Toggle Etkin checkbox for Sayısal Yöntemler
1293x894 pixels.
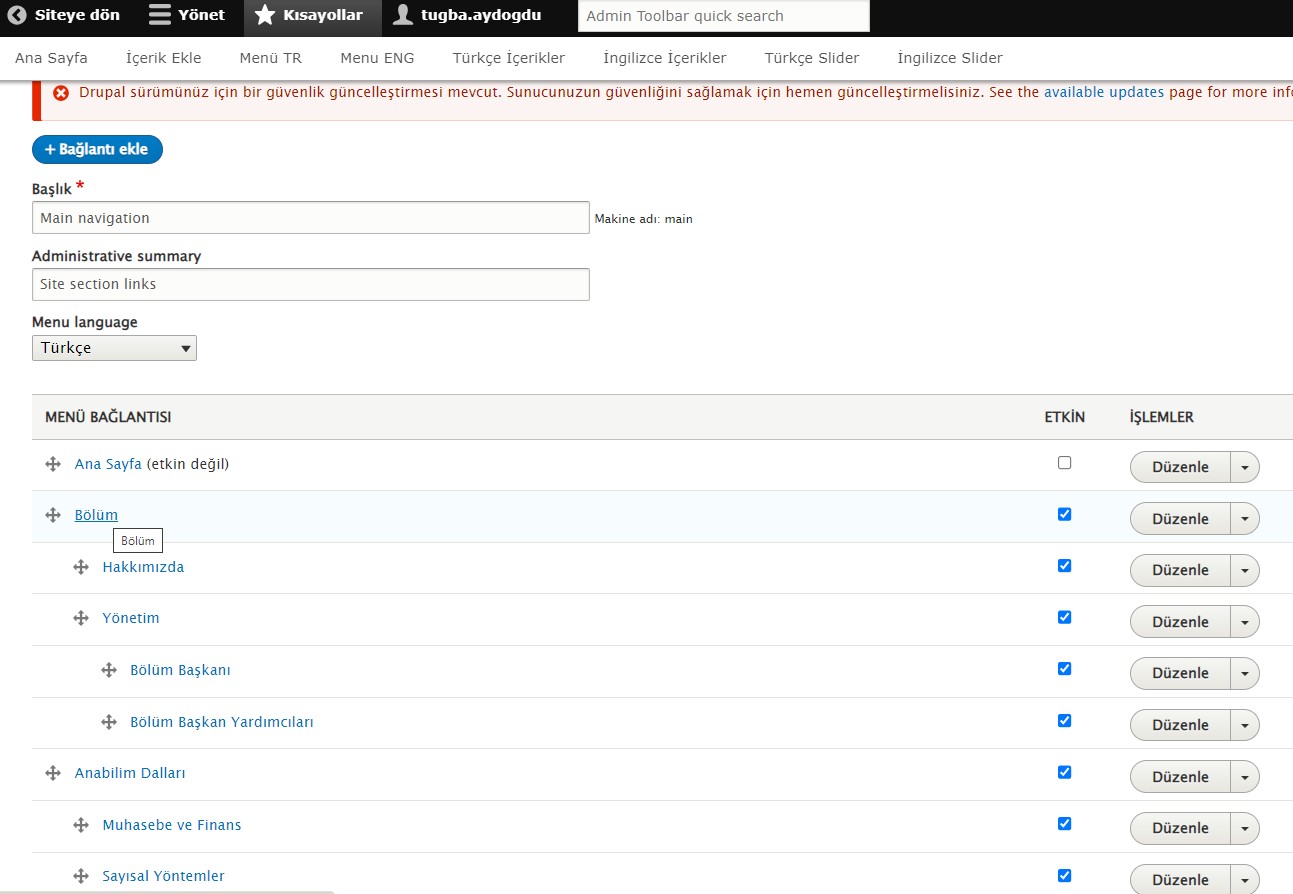[1064, 875]
